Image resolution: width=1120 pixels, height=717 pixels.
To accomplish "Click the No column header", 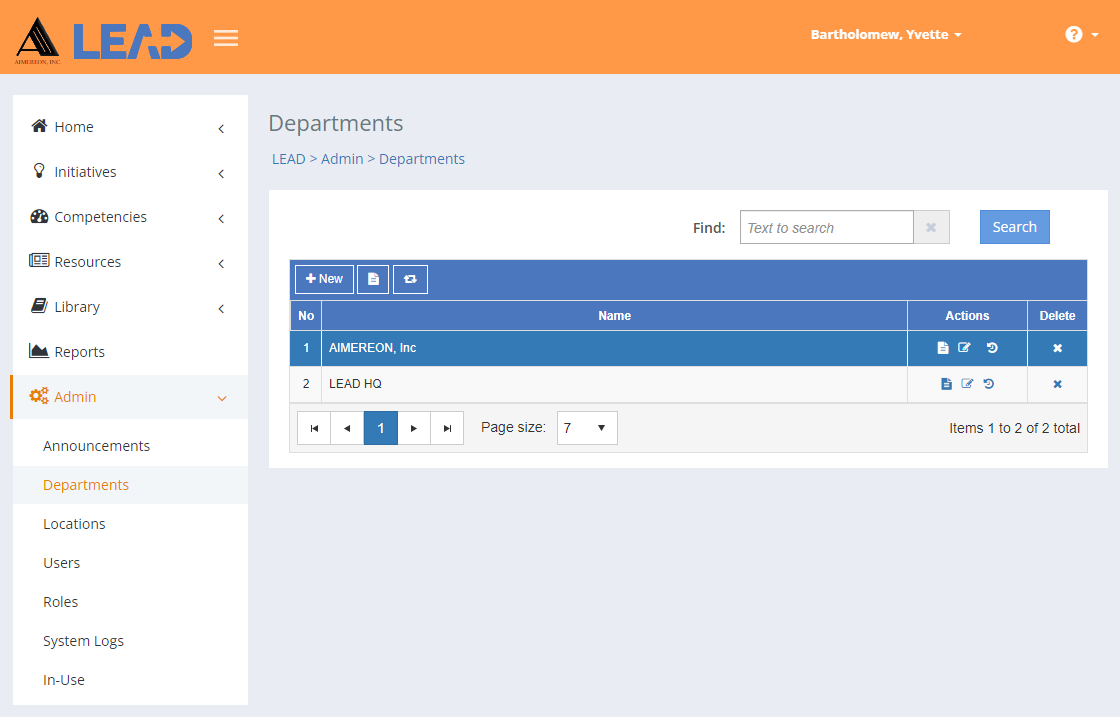I will (306, 316).
